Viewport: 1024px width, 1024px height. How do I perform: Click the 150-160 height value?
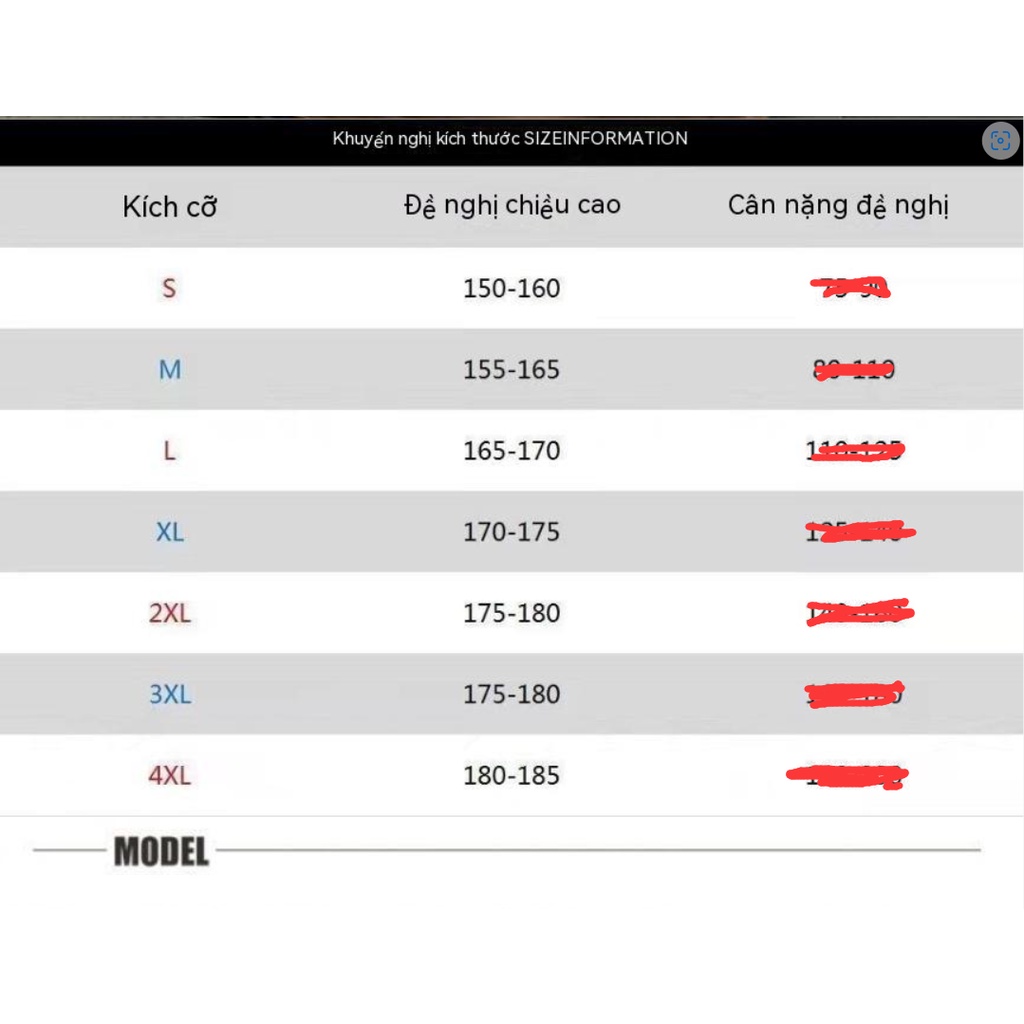tap(512, 288)
